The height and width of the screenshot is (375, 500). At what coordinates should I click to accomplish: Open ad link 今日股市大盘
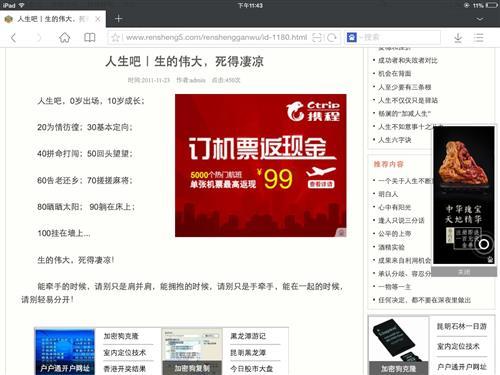[251, 369]
